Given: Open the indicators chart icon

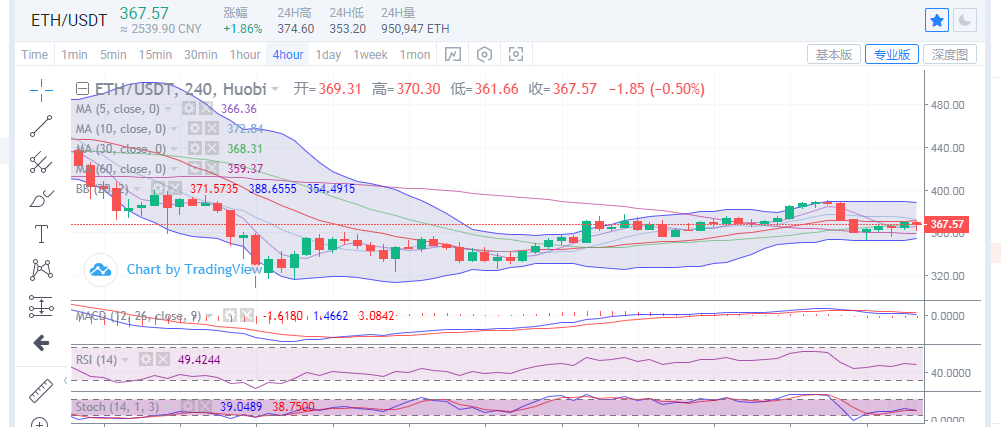Looking at the screenshot, I should point(453,54).
